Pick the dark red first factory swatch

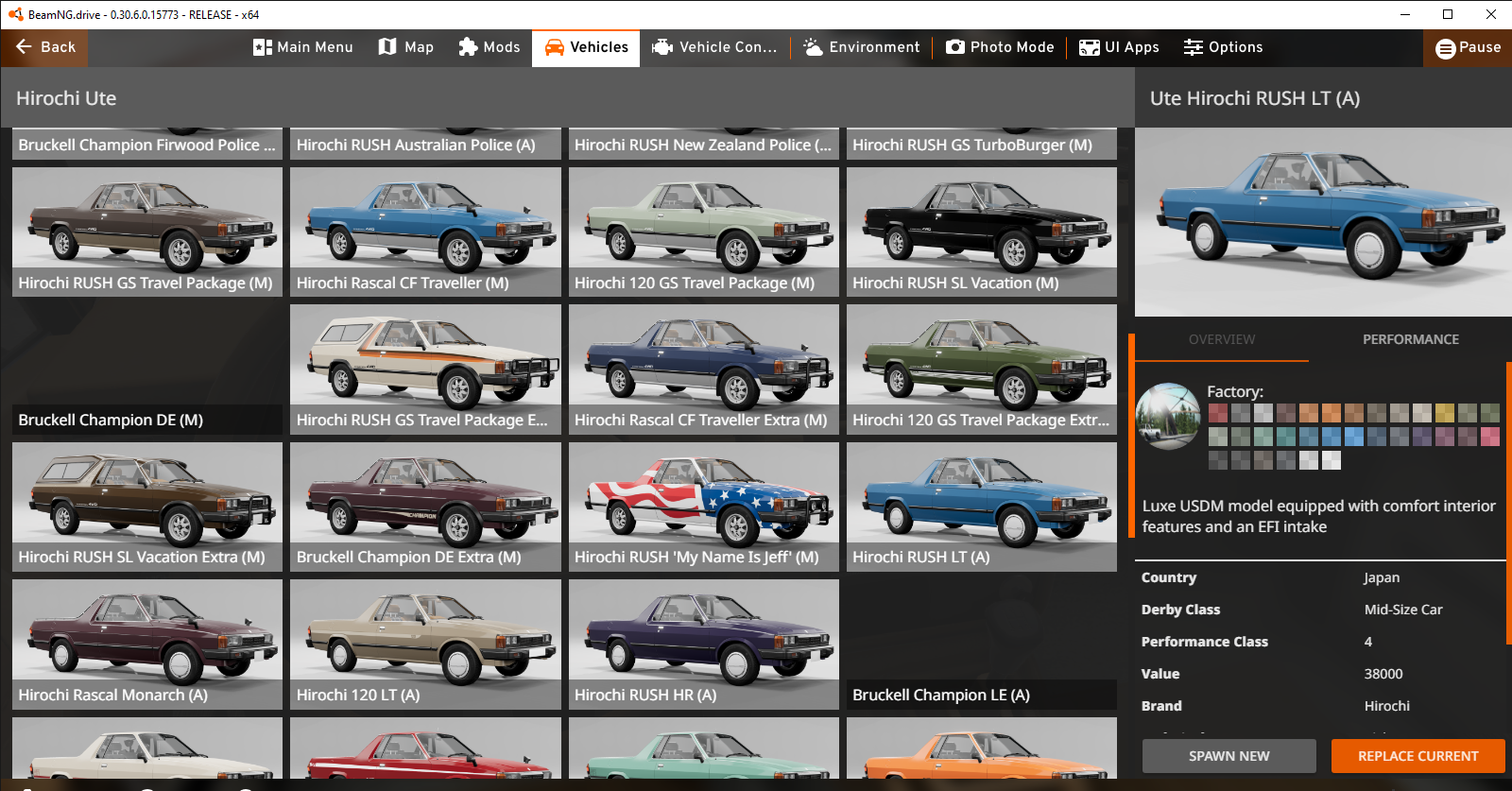pos(1218,412)
